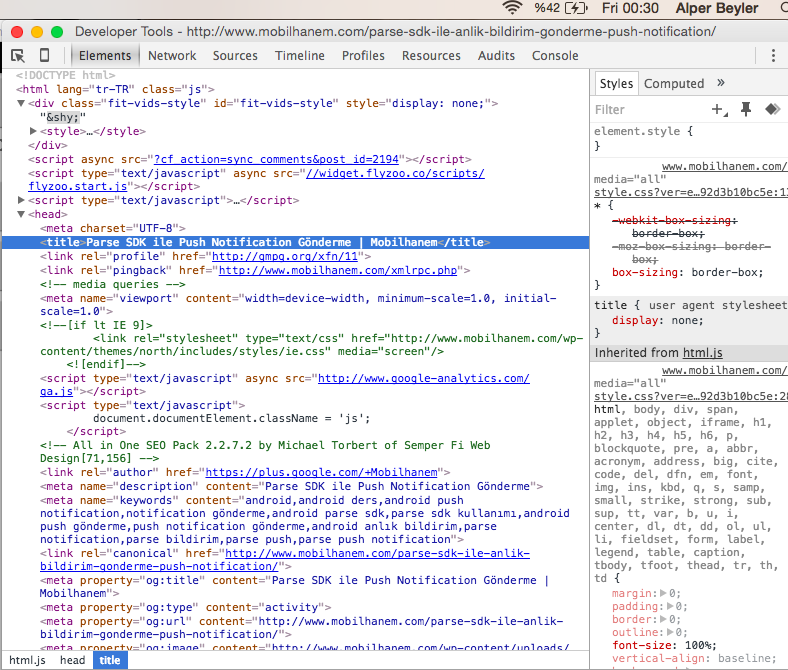This screenshot has width=788, height=670.
Task: Click the Wi-Fi icon in menu bar
Action: tap(513, 8)
